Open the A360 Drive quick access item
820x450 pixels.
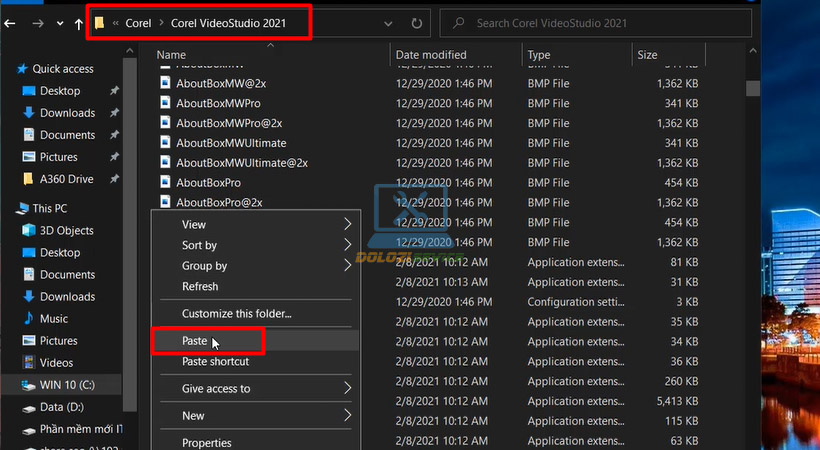tap(66, 179)
